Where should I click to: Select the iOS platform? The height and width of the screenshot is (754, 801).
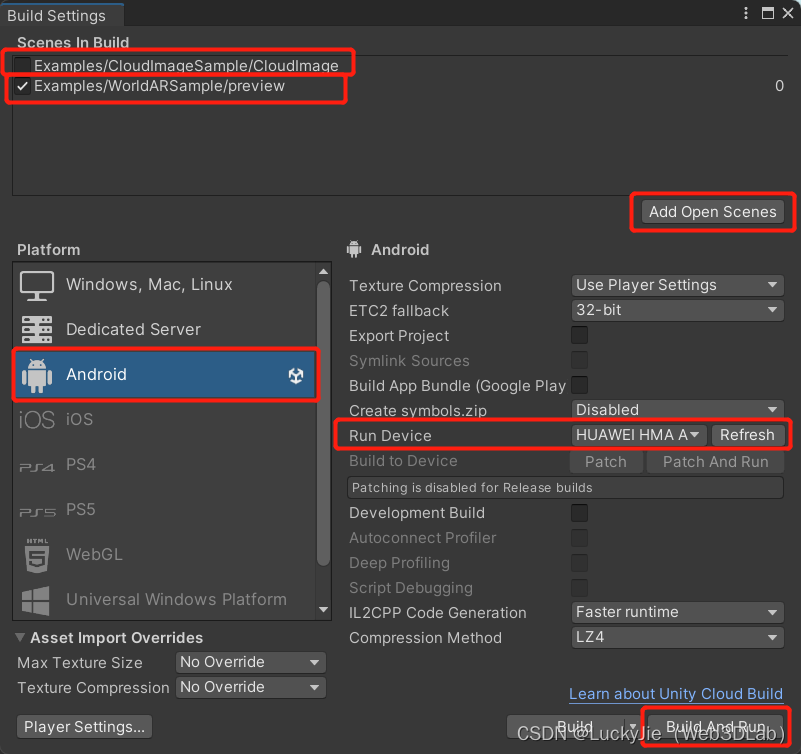tap(164, 419)
